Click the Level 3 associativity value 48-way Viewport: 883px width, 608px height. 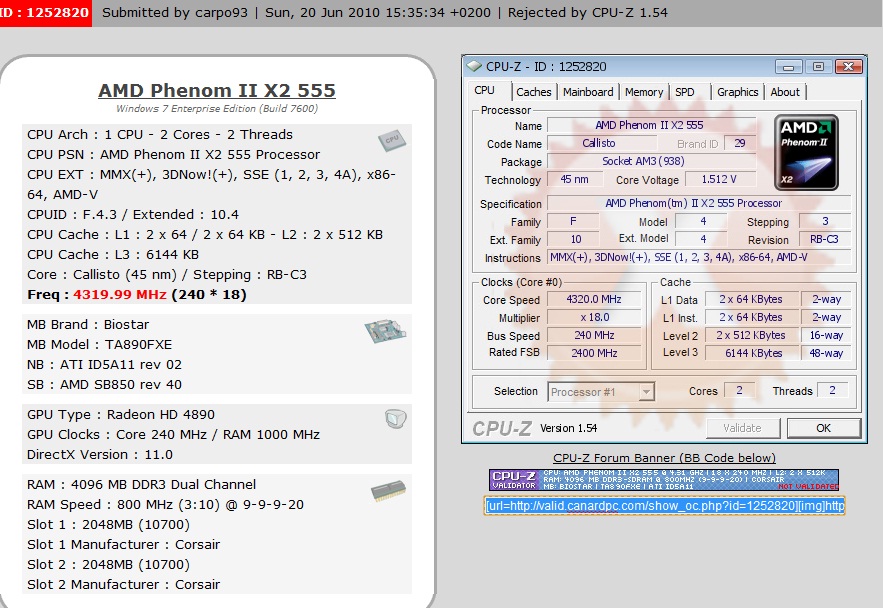tap(826, 353)
